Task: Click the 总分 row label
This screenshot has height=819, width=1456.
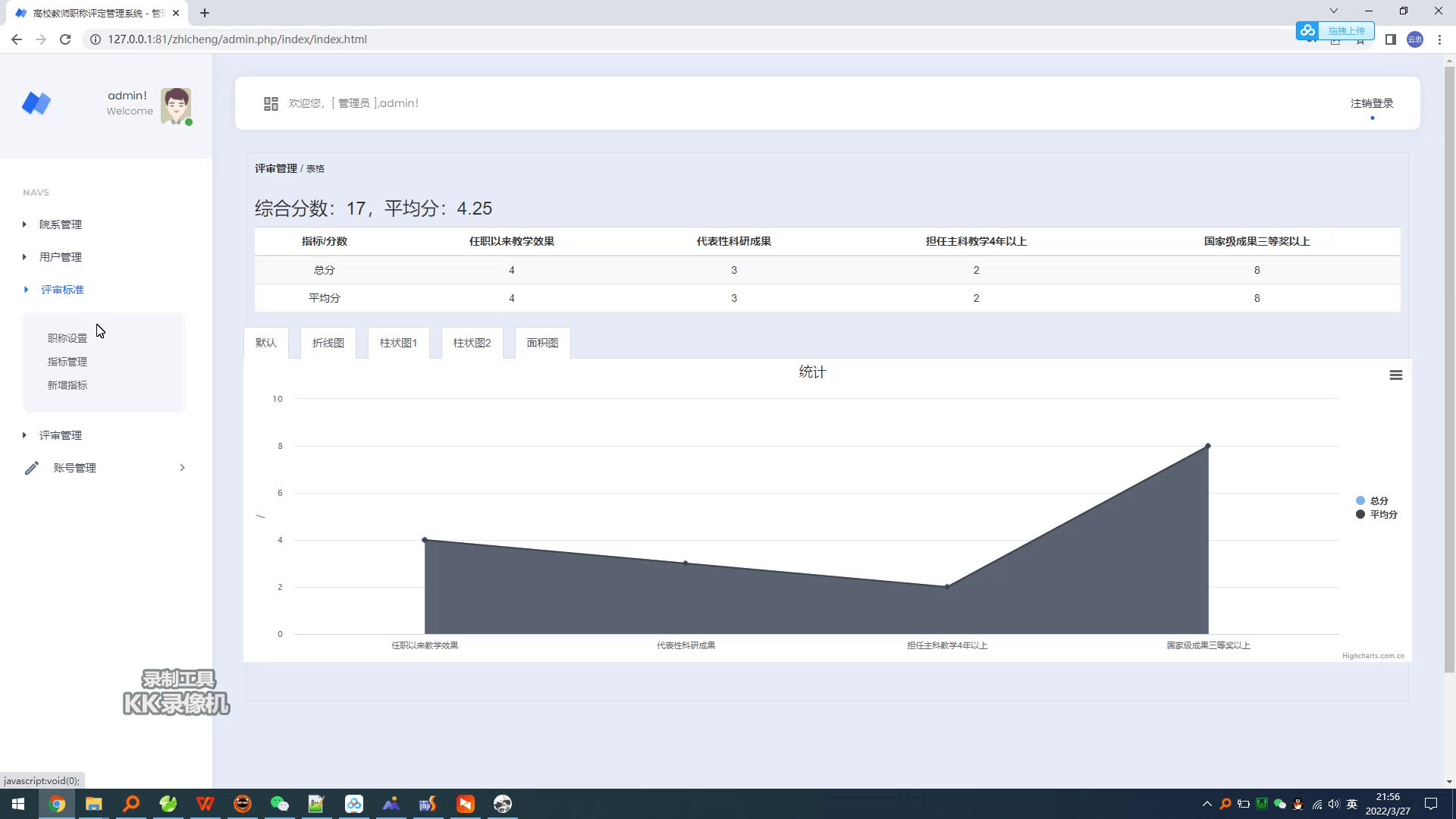Action: pyautogui.click(x=325, y=270)
